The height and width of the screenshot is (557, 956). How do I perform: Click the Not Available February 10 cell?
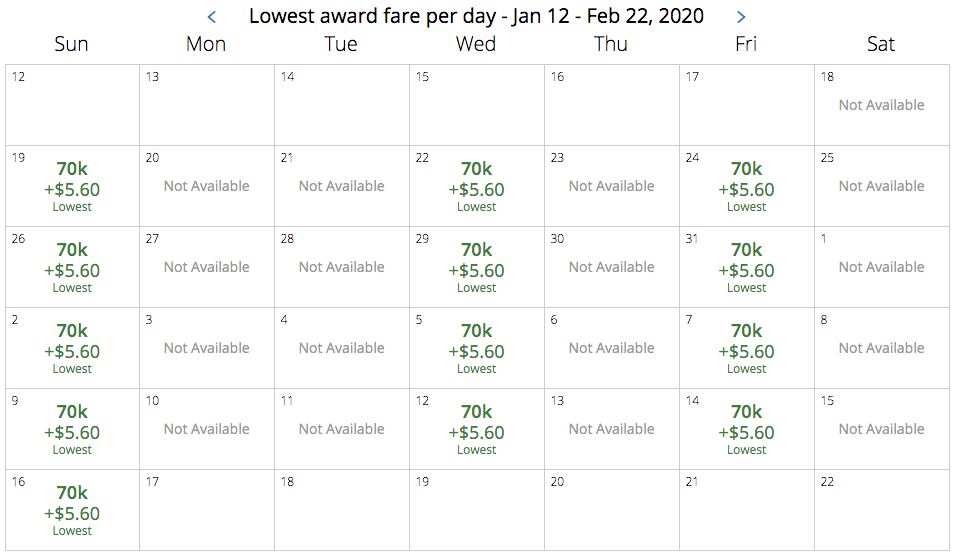[206, 429]
